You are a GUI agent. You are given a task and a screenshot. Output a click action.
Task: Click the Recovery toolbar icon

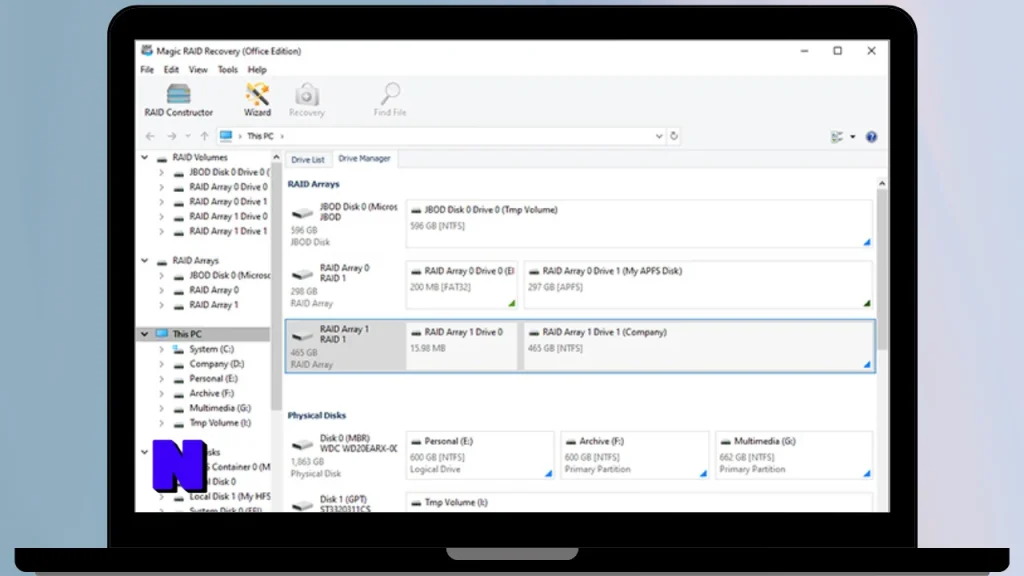[306, 100]
